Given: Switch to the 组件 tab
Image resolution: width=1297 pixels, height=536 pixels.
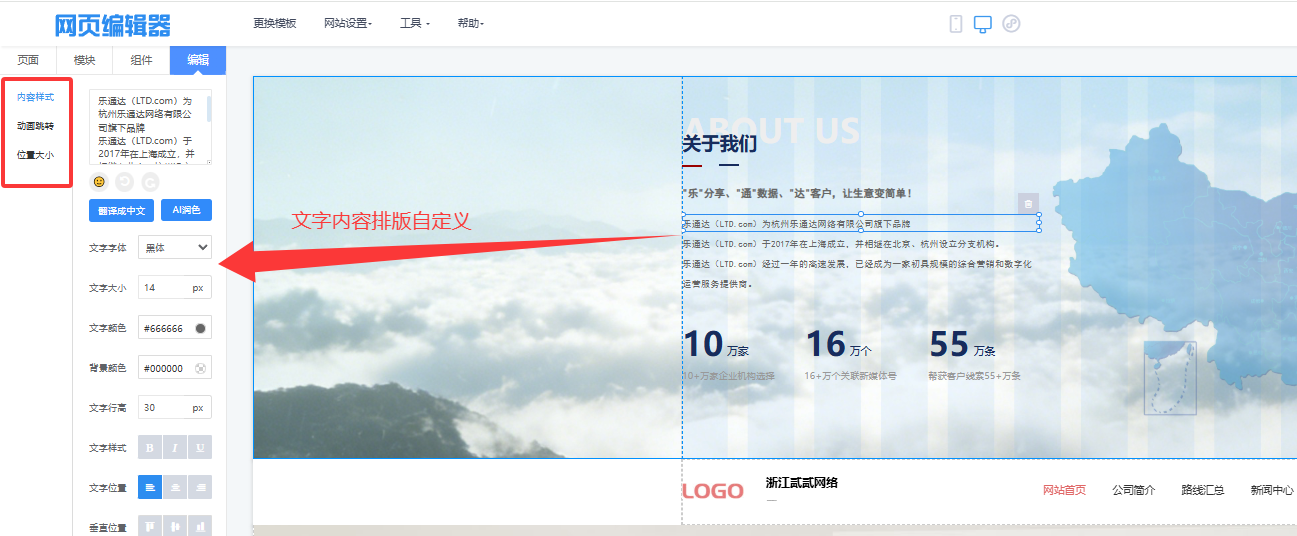Looking at the screenshot, I should [142, 60].
